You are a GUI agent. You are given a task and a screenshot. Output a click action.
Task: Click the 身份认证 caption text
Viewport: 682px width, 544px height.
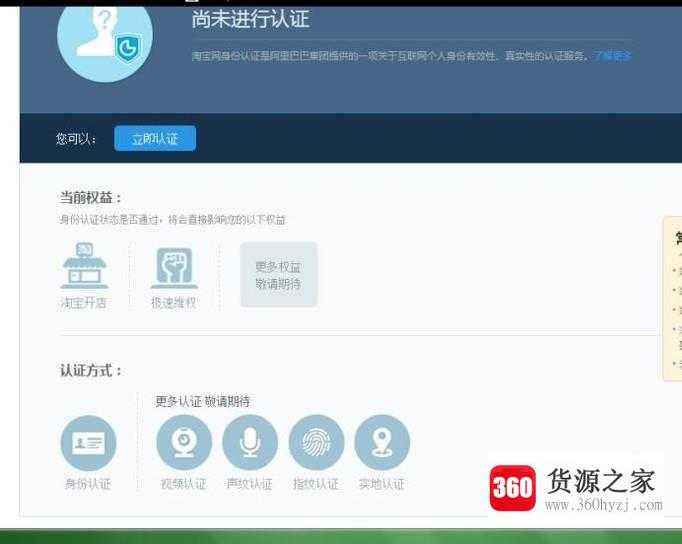[88, 484]
